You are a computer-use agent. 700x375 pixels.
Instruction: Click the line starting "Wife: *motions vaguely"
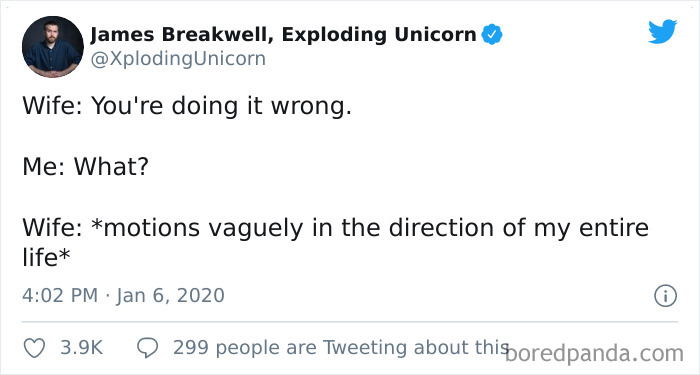(335, 228)
